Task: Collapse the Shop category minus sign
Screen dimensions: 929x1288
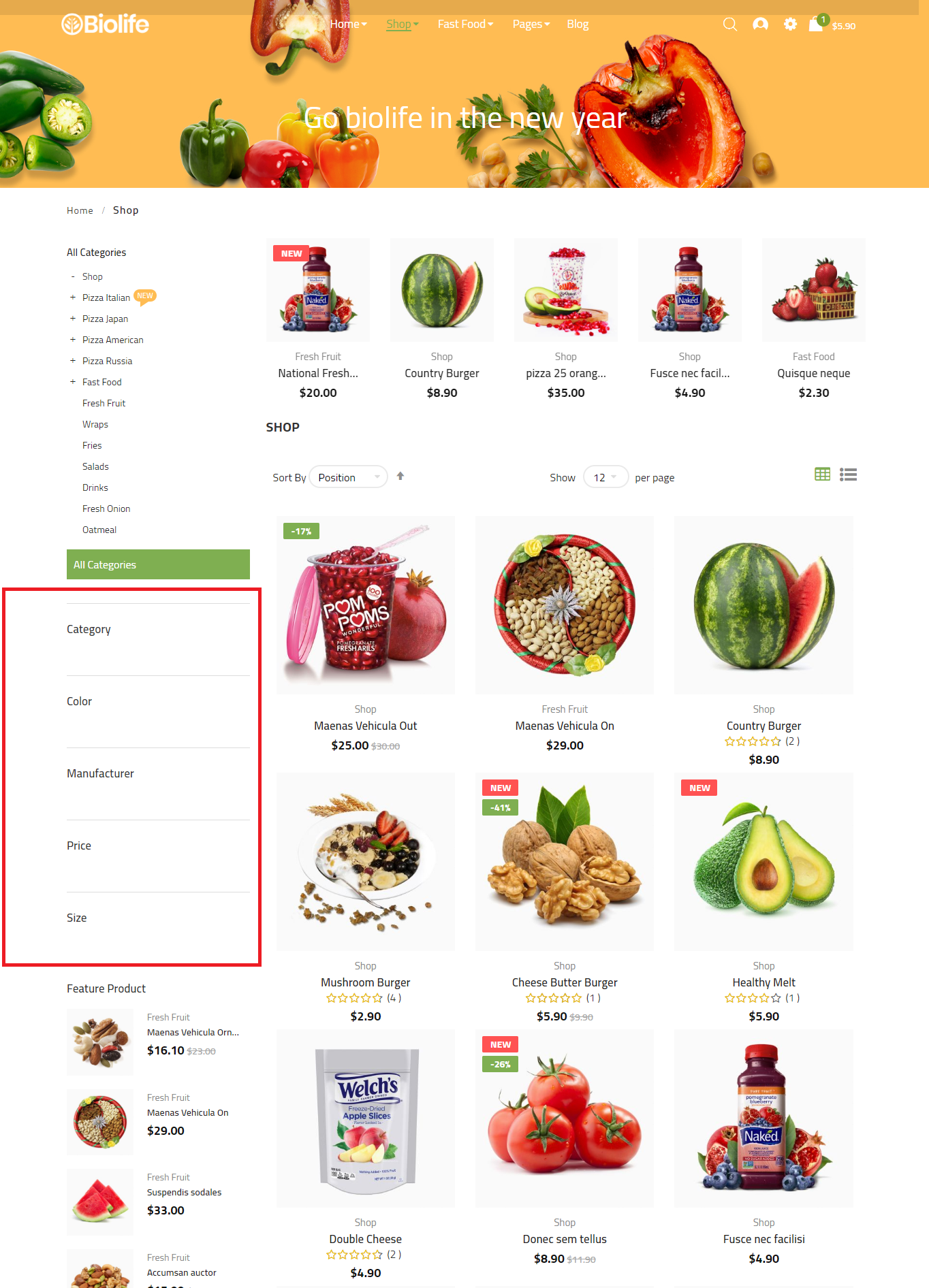Action: 73,276
